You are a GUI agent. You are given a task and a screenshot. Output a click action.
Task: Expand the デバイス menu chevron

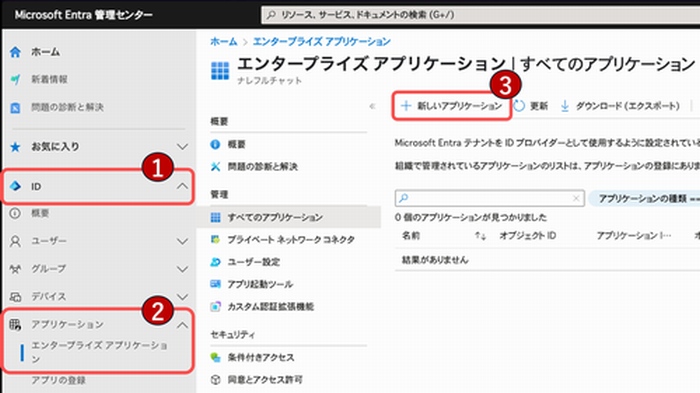[182, 297]
